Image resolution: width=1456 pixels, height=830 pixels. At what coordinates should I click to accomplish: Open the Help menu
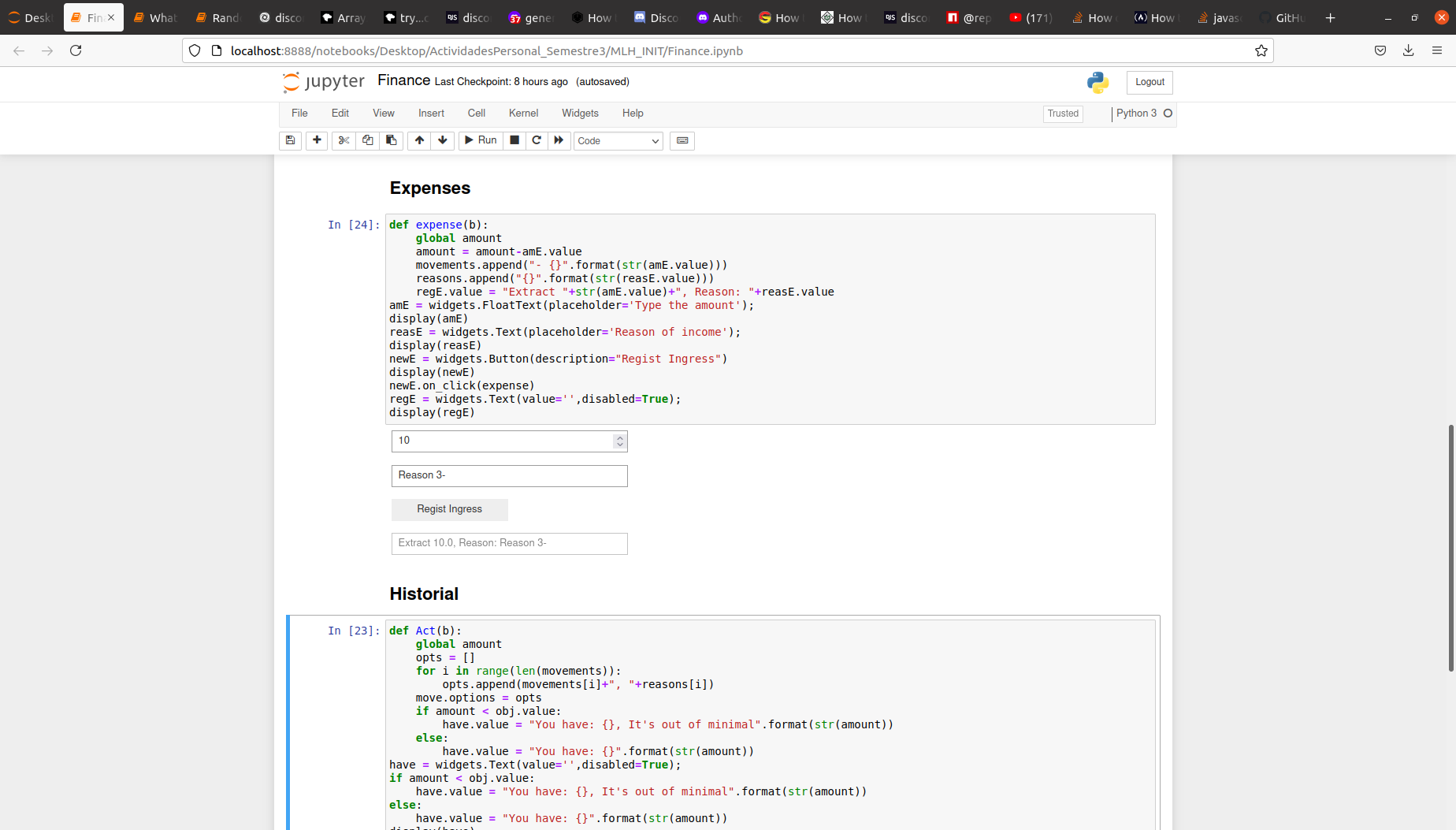[633, 114]
